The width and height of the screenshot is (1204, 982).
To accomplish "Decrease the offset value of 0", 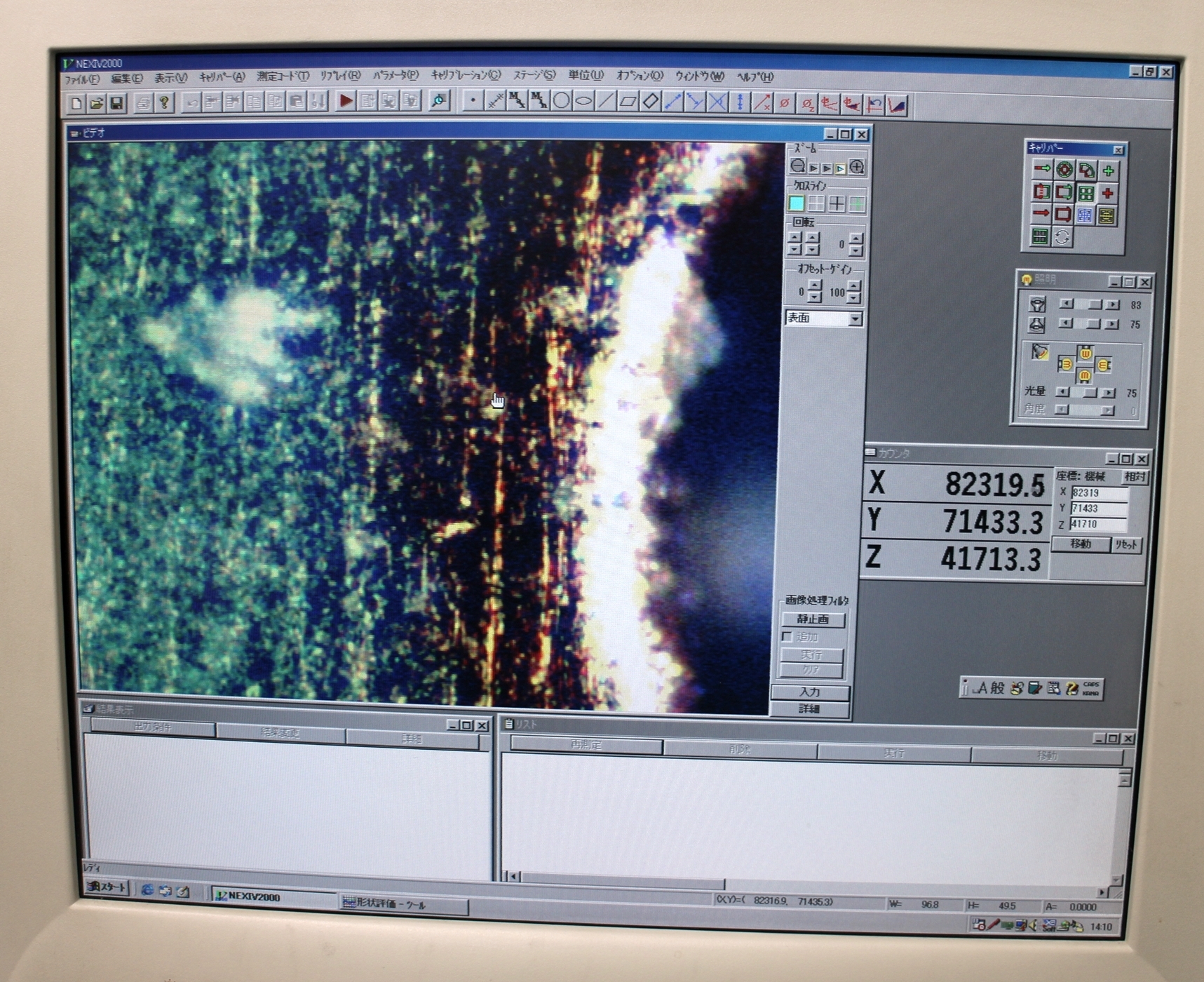I will coord(814,297).
